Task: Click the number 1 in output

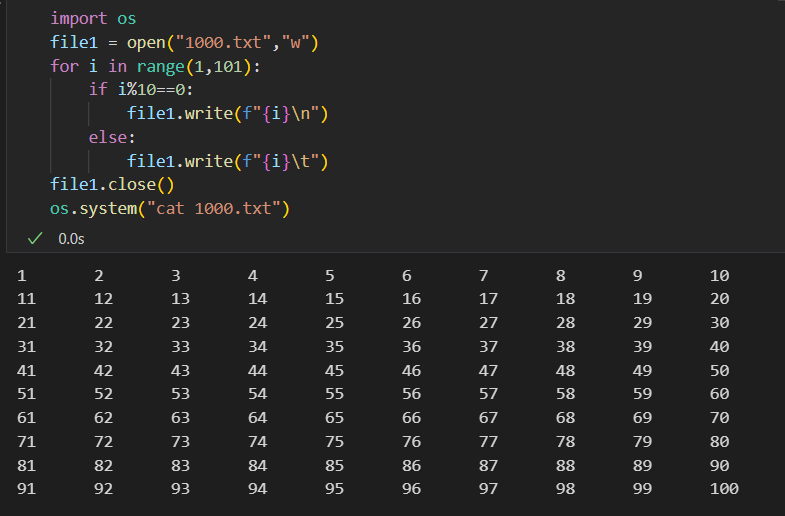Action: click(22, 276)
